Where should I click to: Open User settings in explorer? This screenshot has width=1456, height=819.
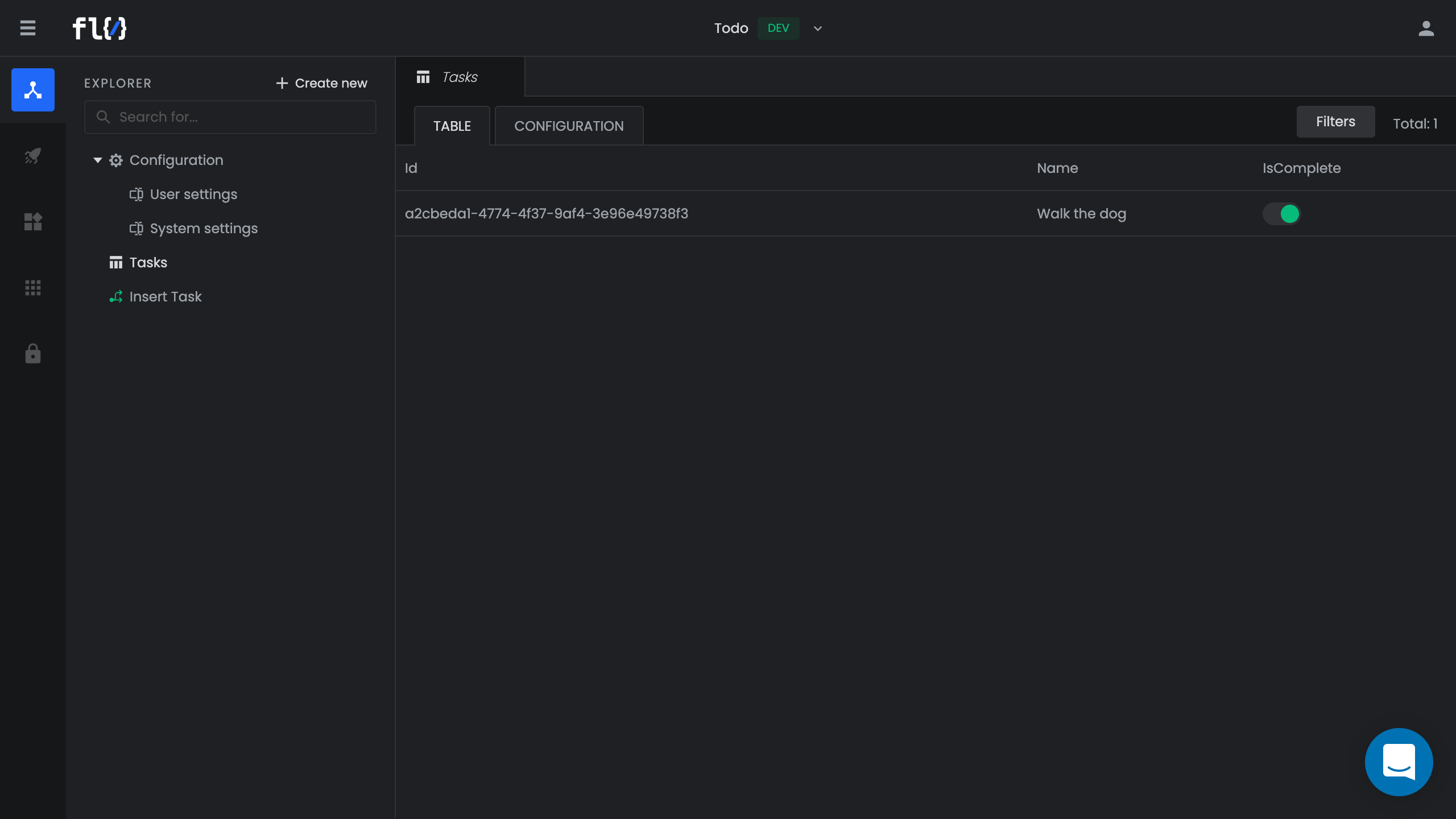click(193, 195)
